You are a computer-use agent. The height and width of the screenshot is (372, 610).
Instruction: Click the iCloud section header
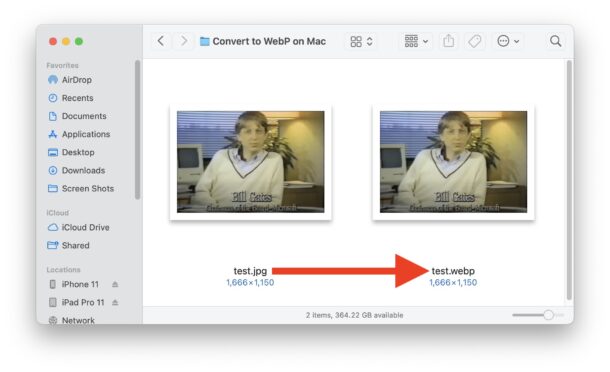point(58,213)
